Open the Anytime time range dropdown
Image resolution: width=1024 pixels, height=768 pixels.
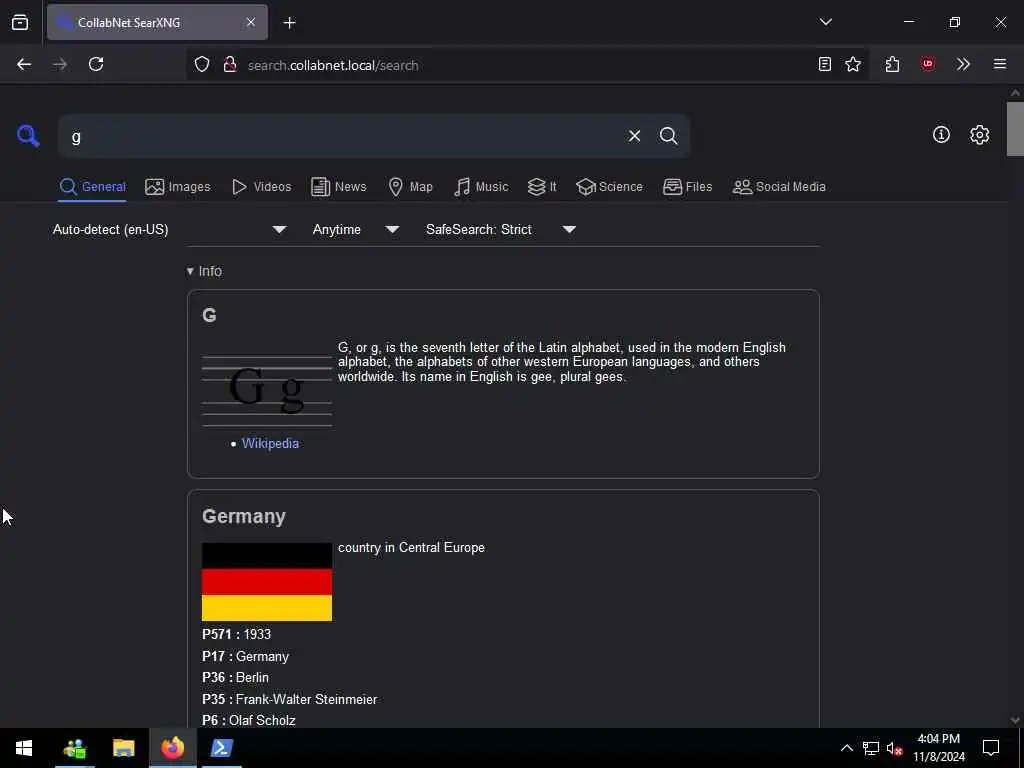355,229
